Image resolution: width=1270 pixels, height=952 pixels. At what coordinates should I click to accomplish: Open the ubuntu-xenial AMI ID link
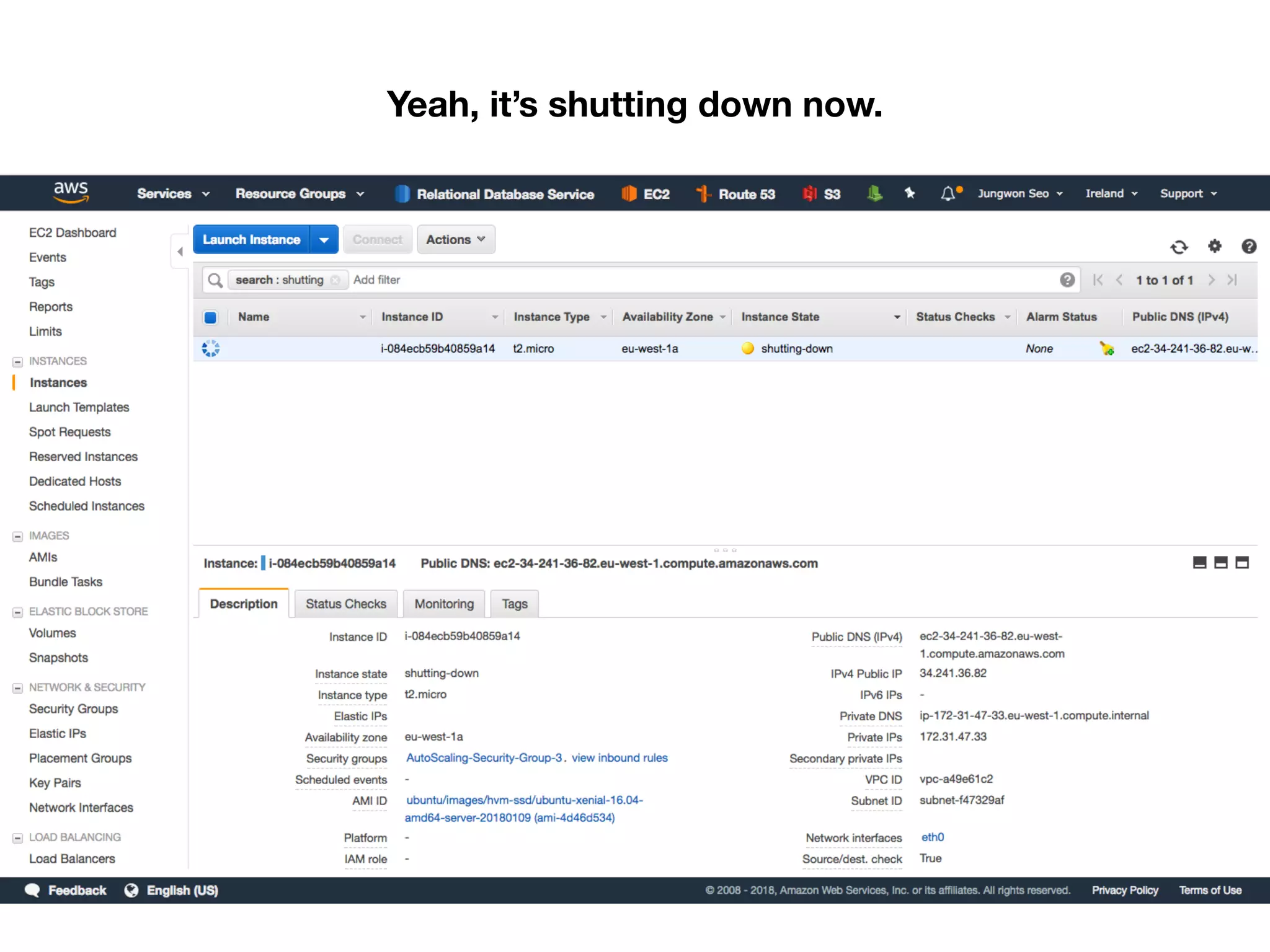point(524,809)
